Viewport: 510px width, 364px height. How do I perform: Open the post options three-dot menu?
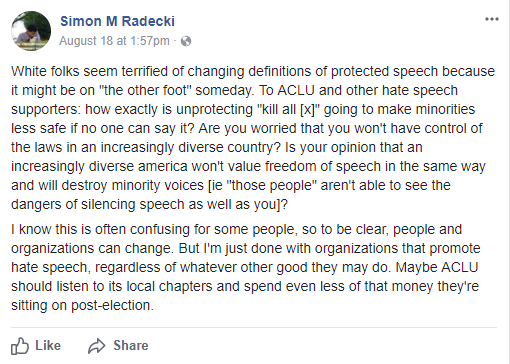492,19
